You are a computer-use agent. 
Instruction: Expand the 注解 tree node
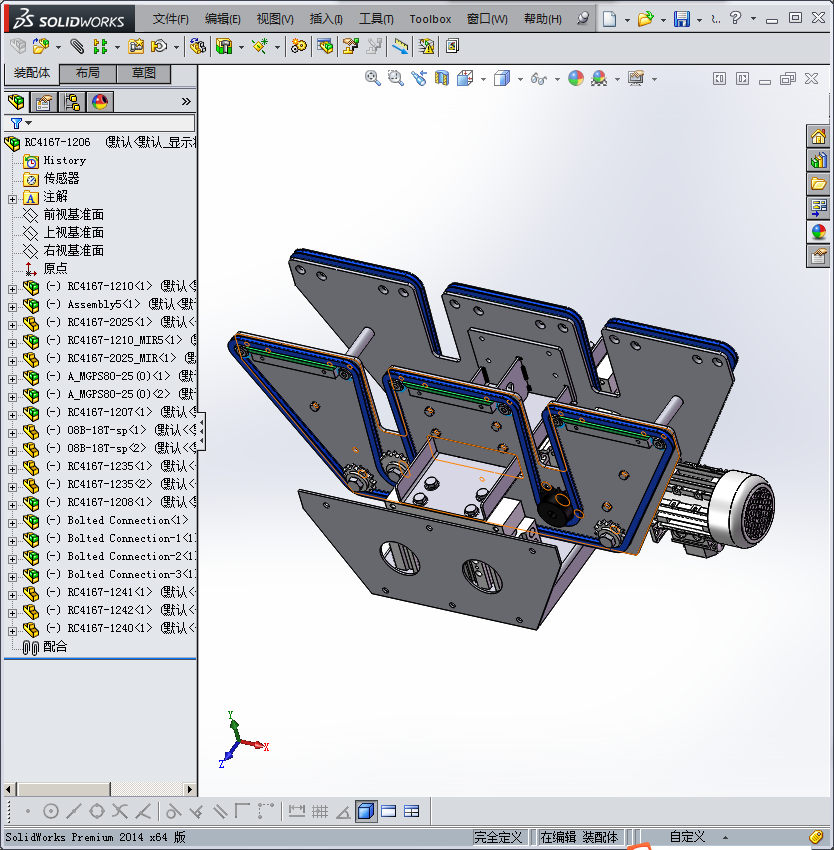[12, 199]
